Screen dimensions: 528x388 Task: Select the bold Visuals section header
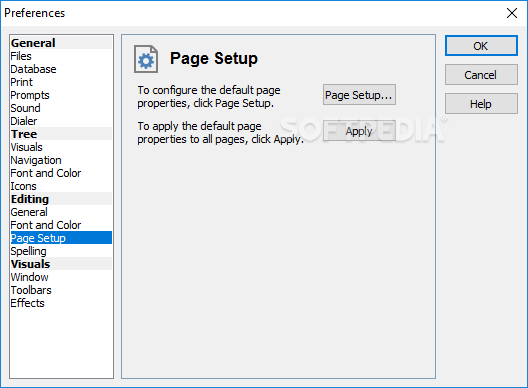[x=61, y=264]
